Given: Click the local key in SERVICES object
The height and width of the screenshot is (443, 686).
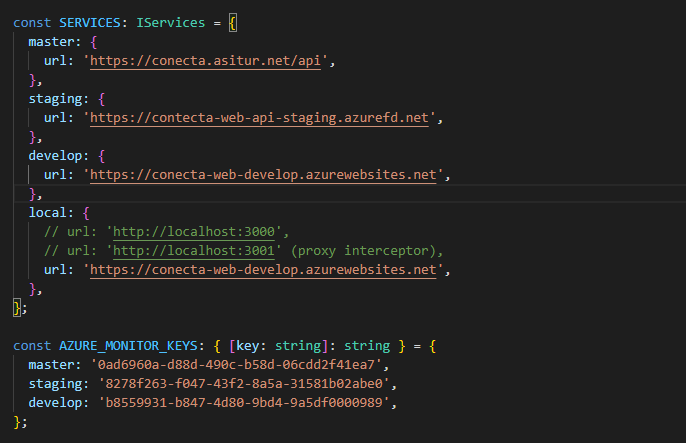Looking at the screenshot, I should point(47,213).
